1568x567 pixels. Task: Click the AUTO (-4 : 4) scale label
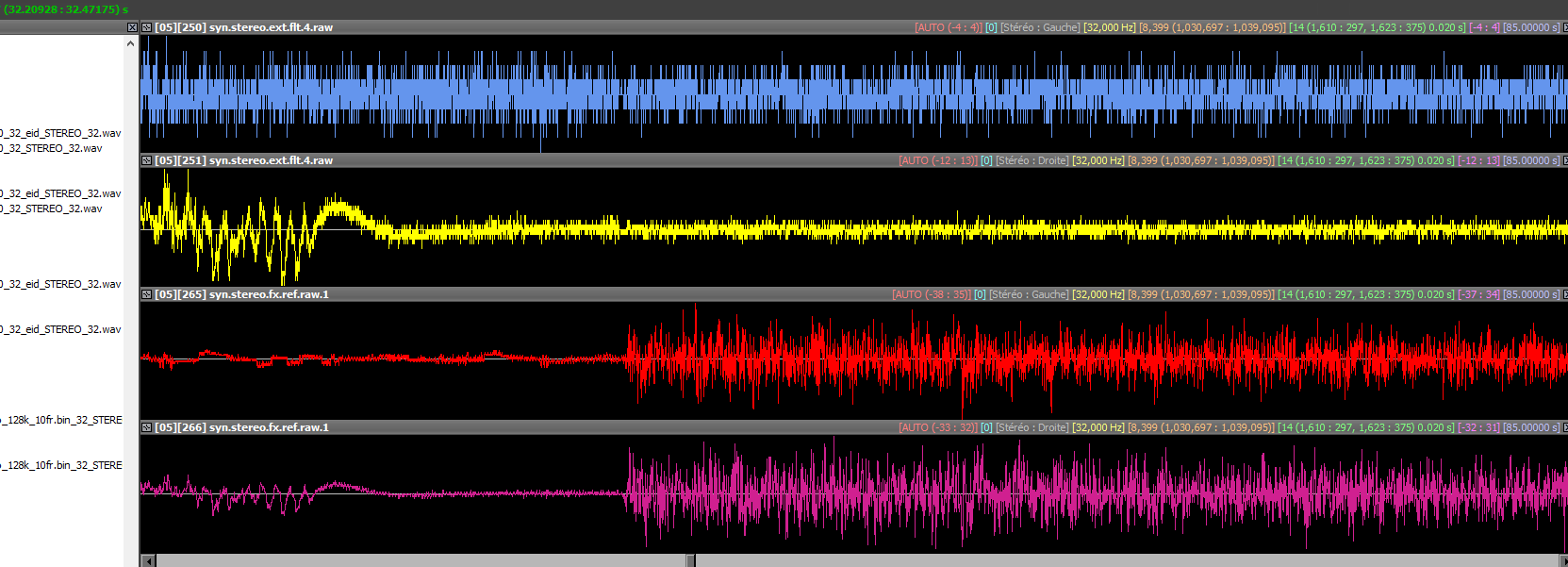tap(948, 27)
